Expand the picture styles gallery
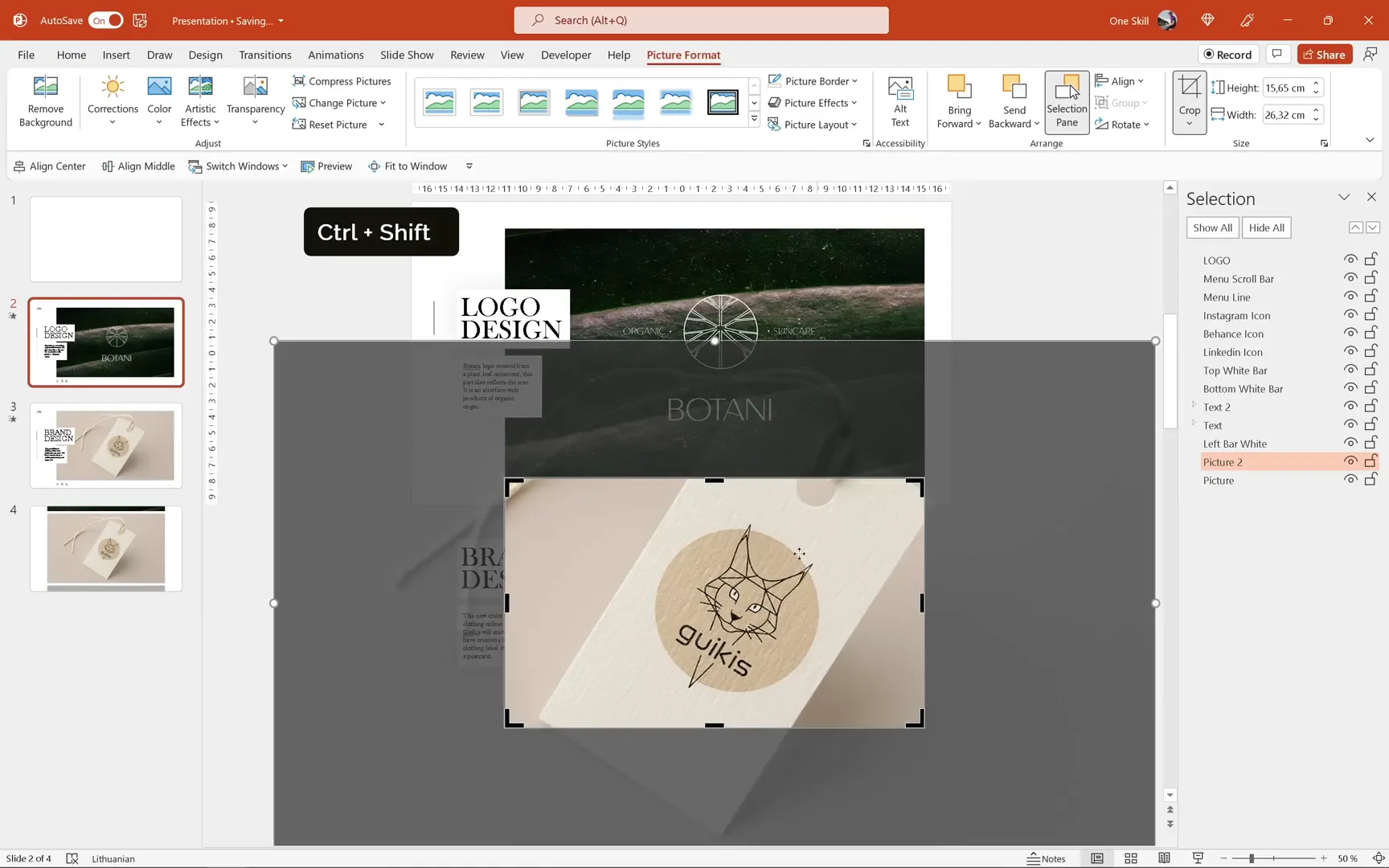This screenshot has width=1389, height=868. coord(754,120)
